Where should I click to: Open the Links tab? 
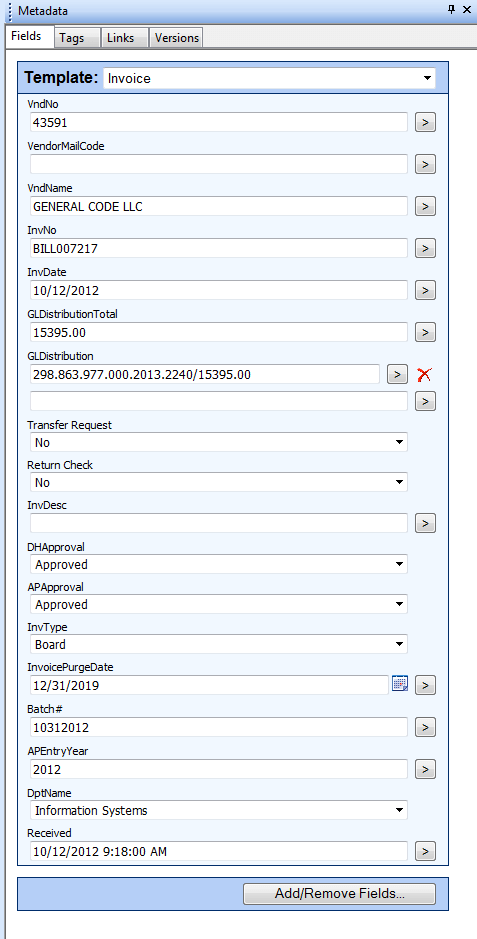(x=124, y=38)
